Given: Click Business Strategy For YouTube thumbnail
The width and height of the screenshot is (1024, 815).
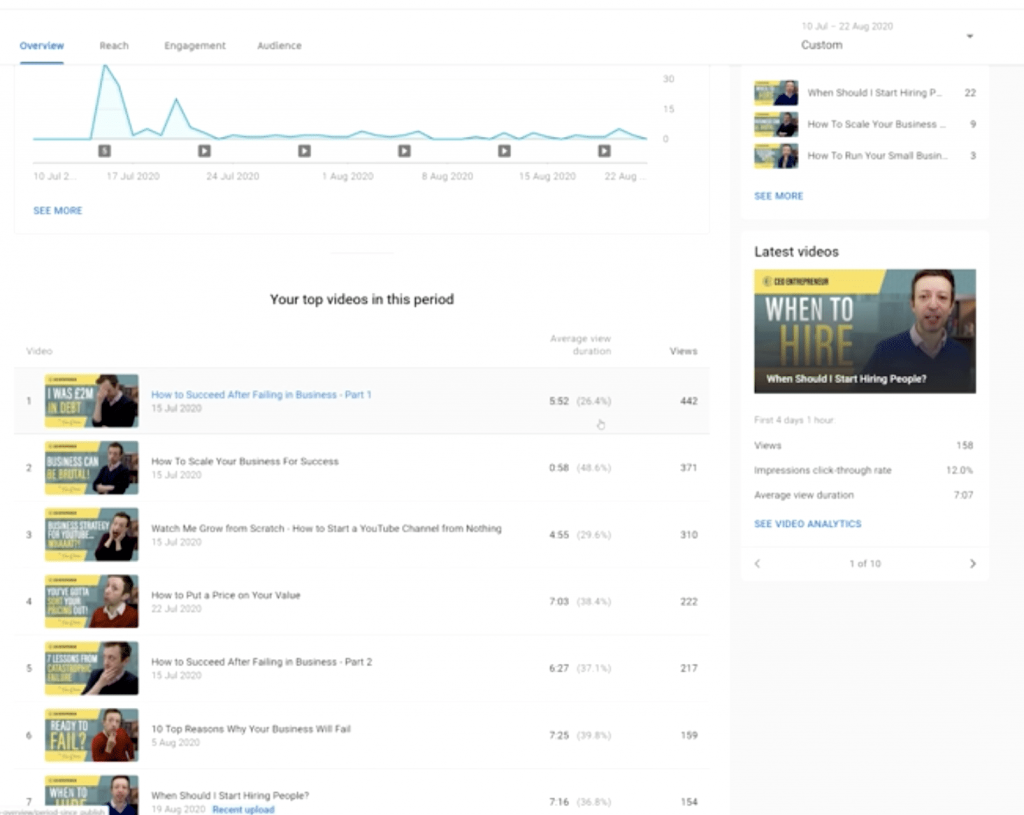Looking at the screenshot, I should (91, 535).
